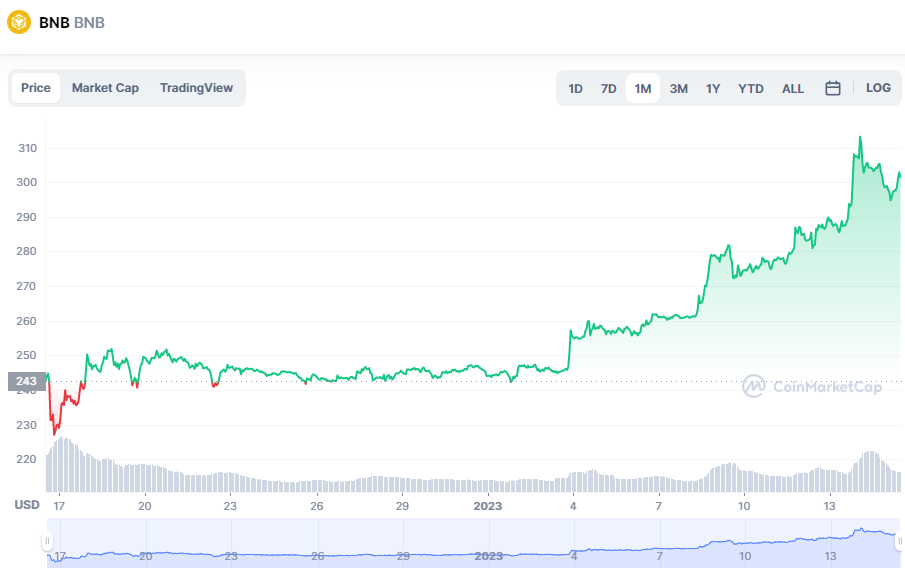
Task: Click the 13 date label on x-axis
Action: [829, 506]
